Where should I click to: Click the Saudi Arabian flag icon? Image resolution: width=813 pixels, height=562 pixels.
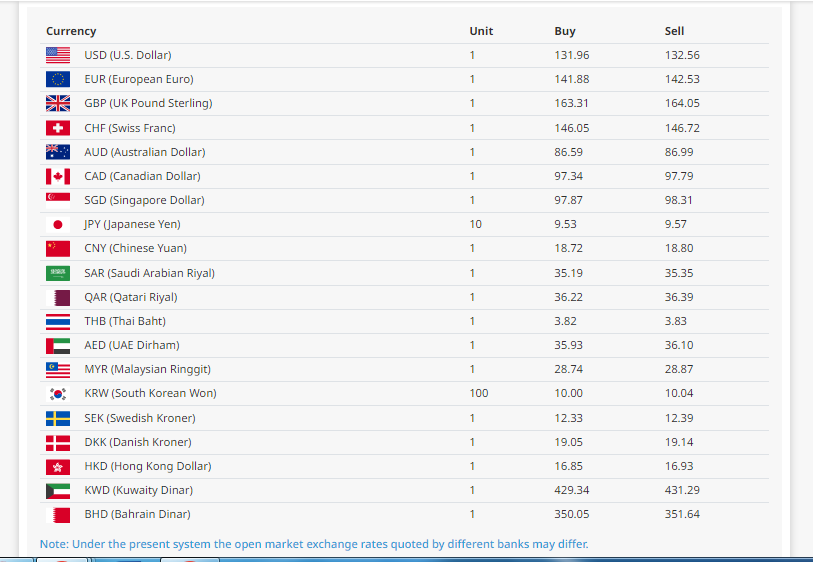click(x=58, y=273)
